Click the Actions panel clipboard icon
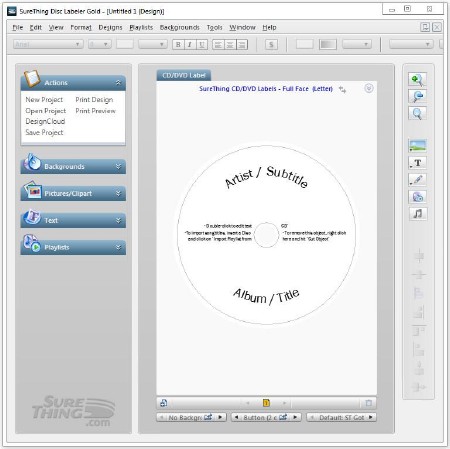 32,79
